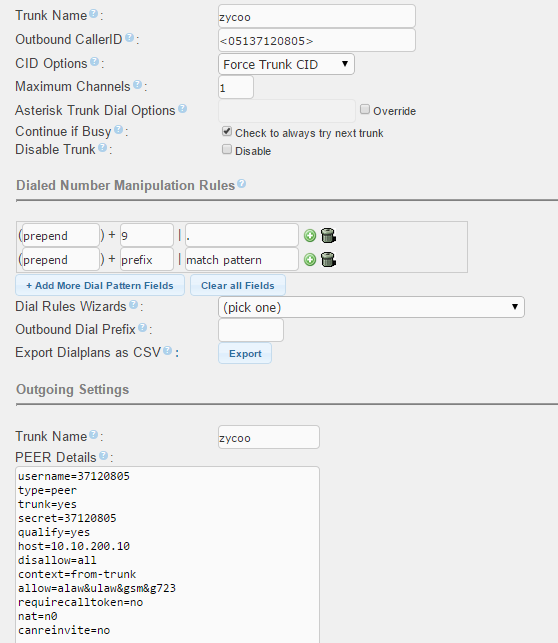Screen dimensions: 558x643
Task: Click Clear all Fields button
Action: [x=238, y=285]
